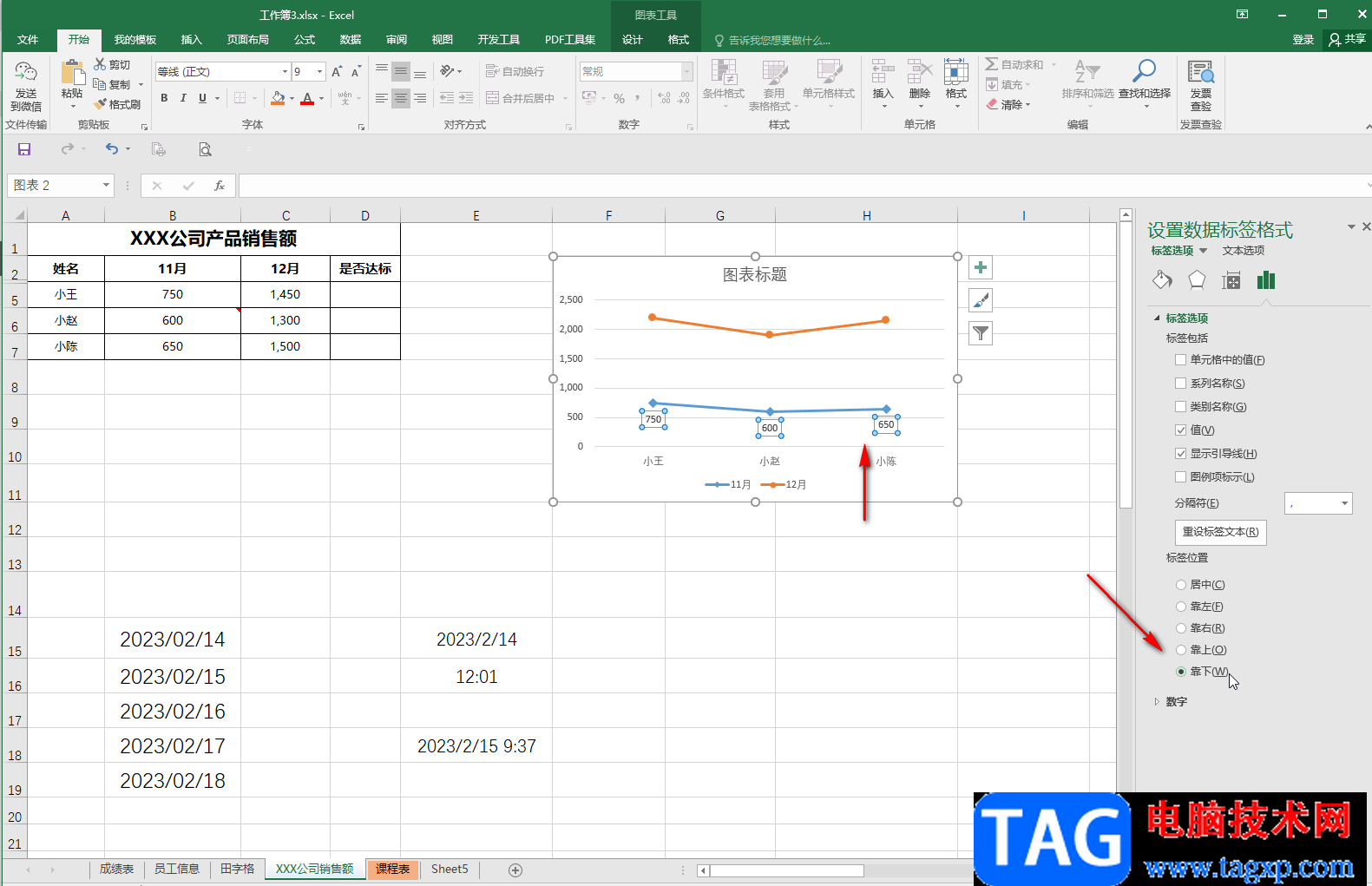Click the AutoSum sigma icon
Viewport: 1372px width, 886px height.
click(991, 64)
